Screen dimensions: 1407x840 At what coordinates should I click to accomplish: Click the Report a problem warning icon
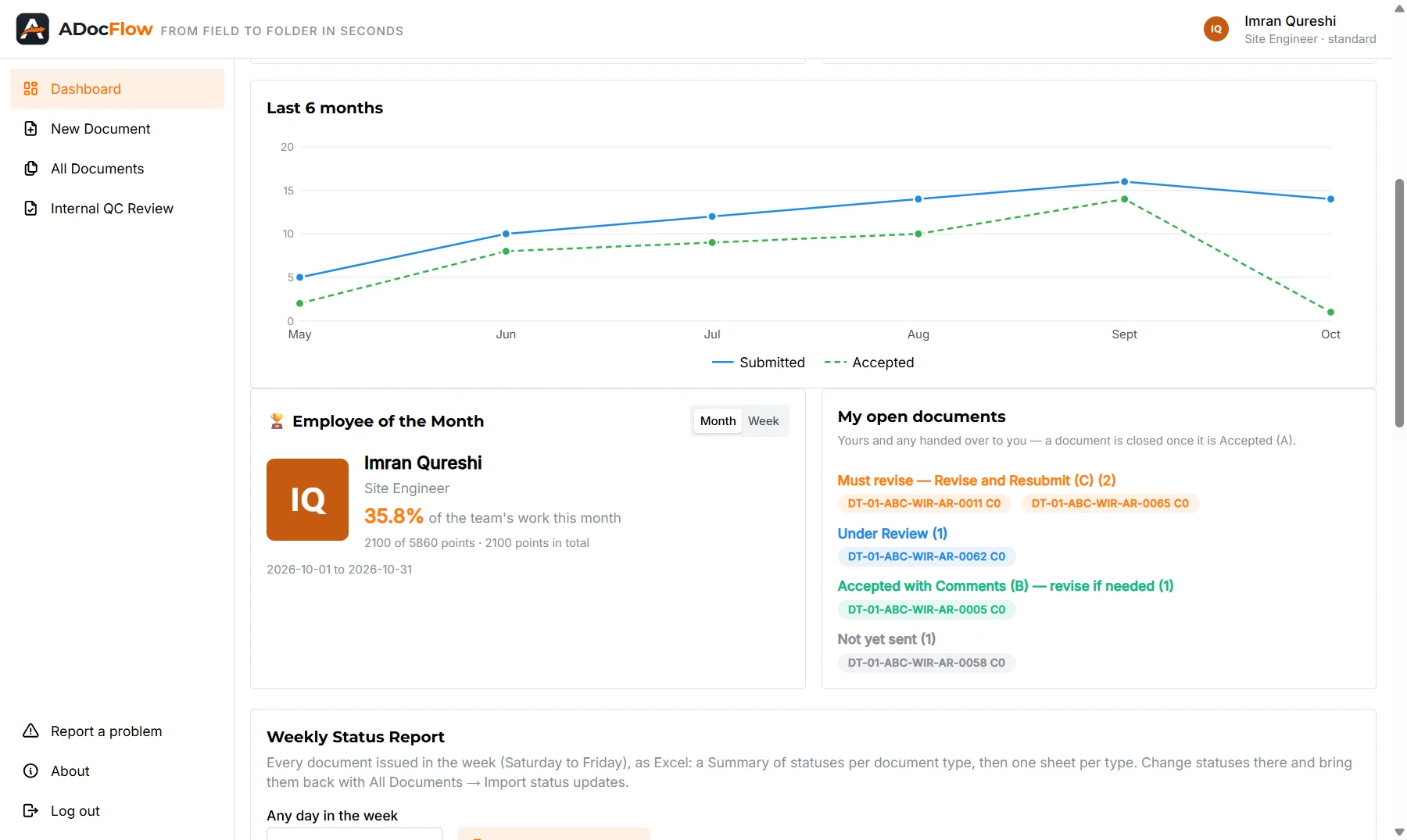tap(30, 731)
